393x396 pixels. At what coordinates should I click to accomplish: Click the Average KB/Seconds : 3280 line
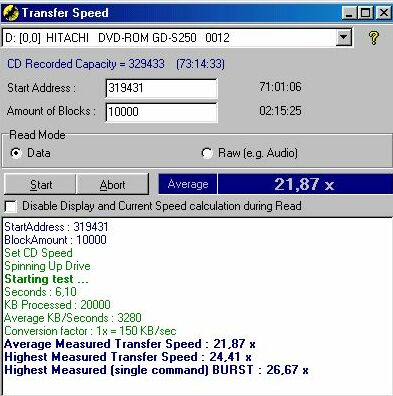(73, 318)
